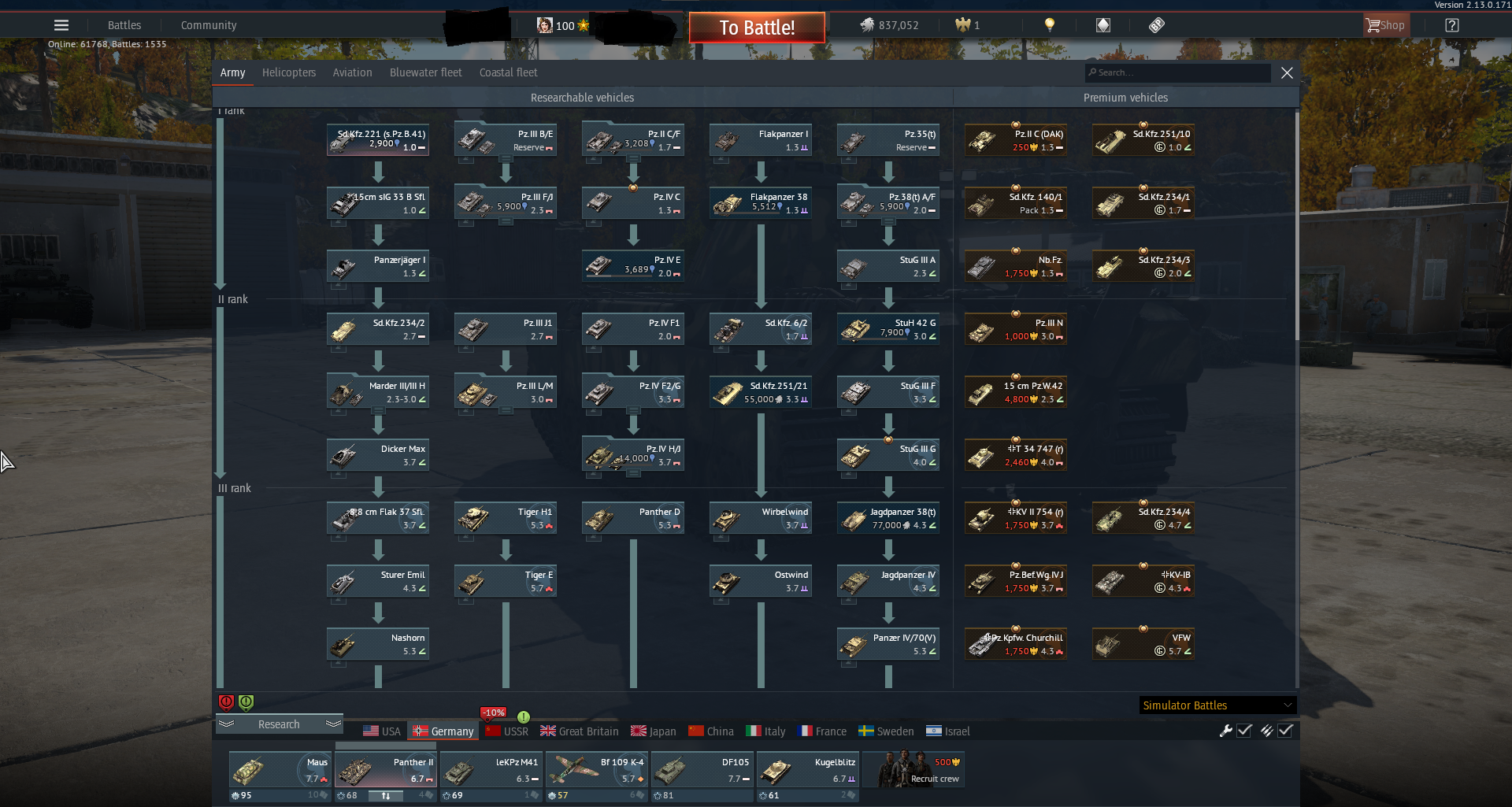Focus the vehicle Search field
This screenshot has width=1512, height=807.
(x=1177, y=72)
